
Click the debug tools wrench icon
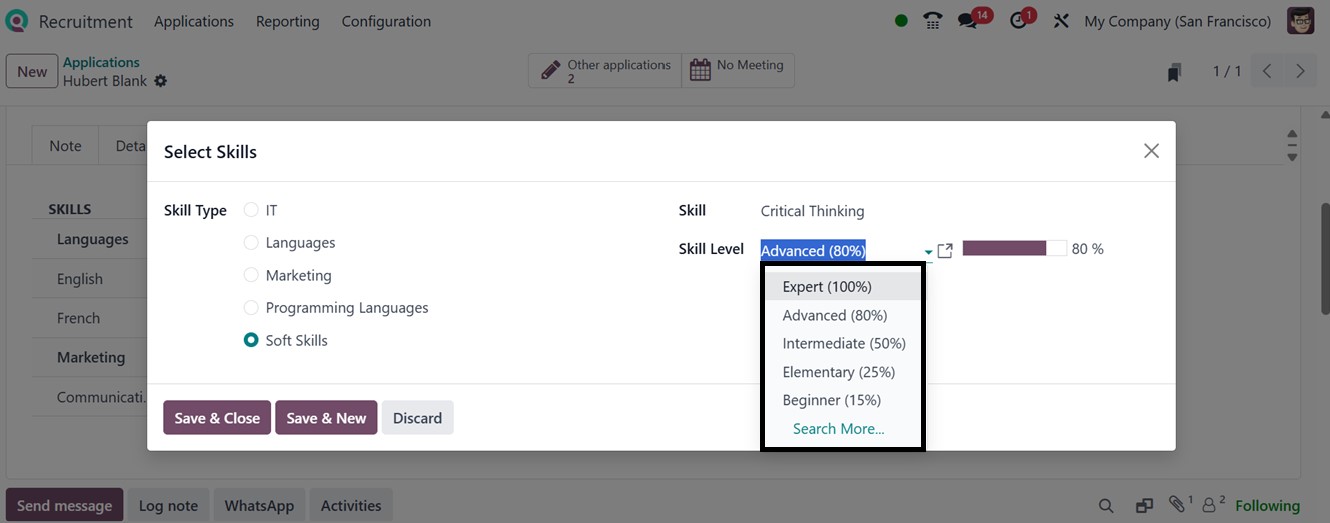[x=1061, y=21]
